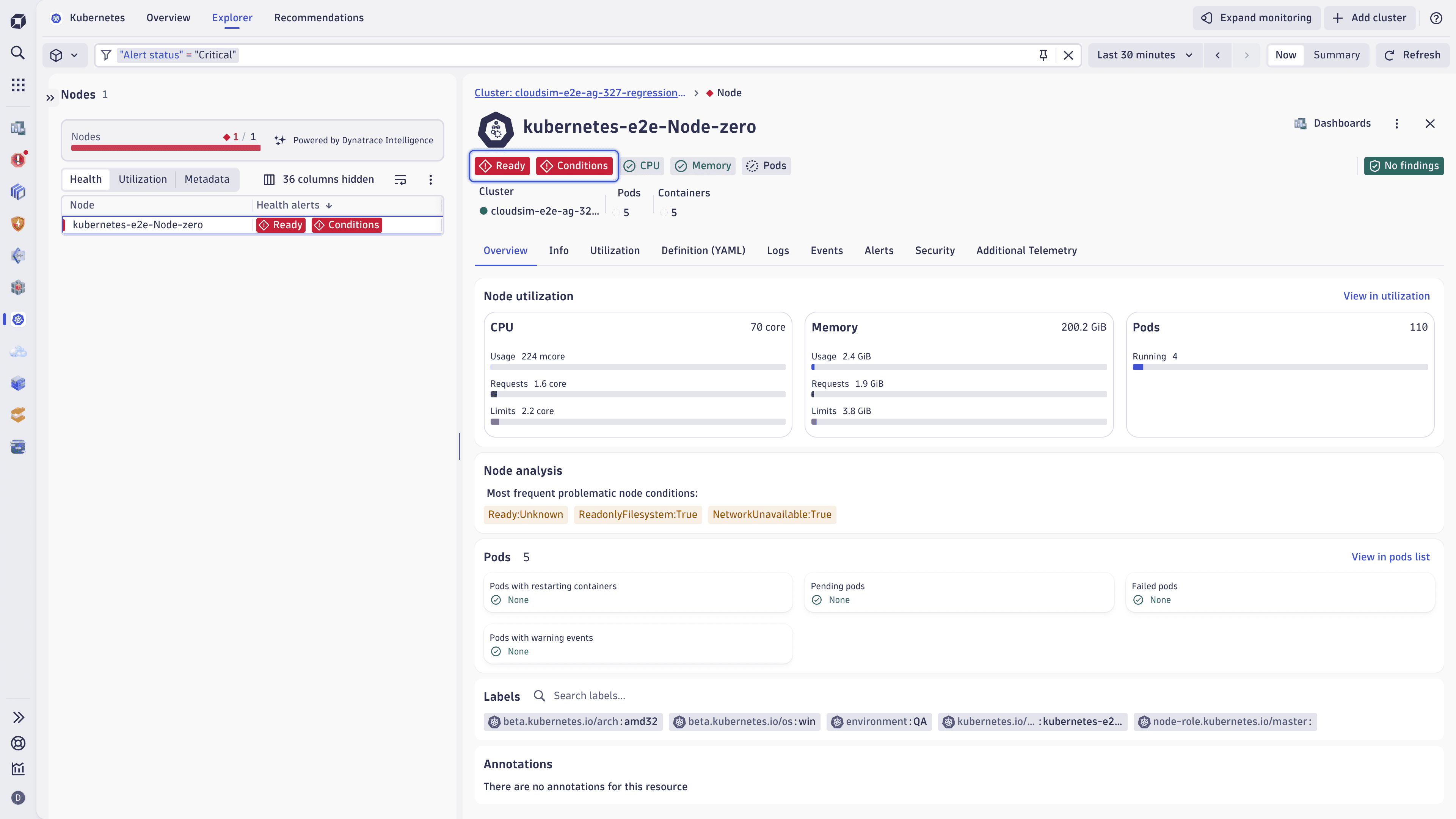Clear the filter with the X icon
1456x819 pixels.
click(1068, 55)
